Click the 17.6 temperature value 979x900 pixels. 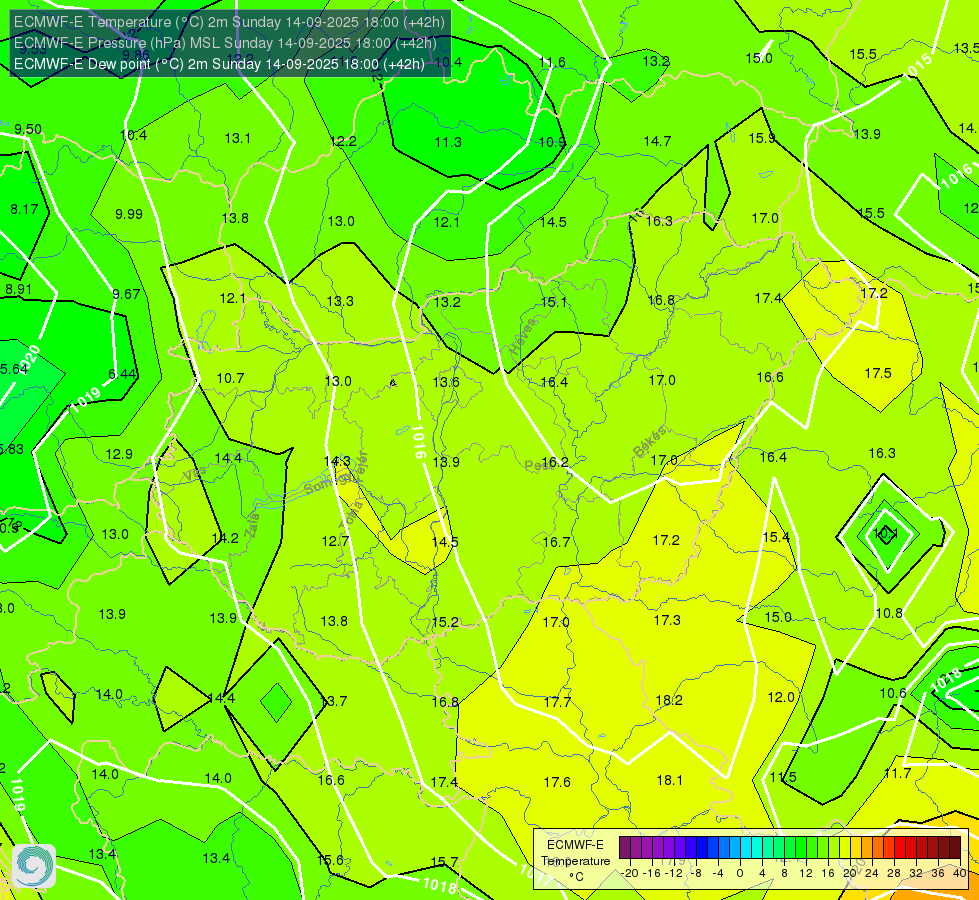pyautogui.click(x=557, y=782)
